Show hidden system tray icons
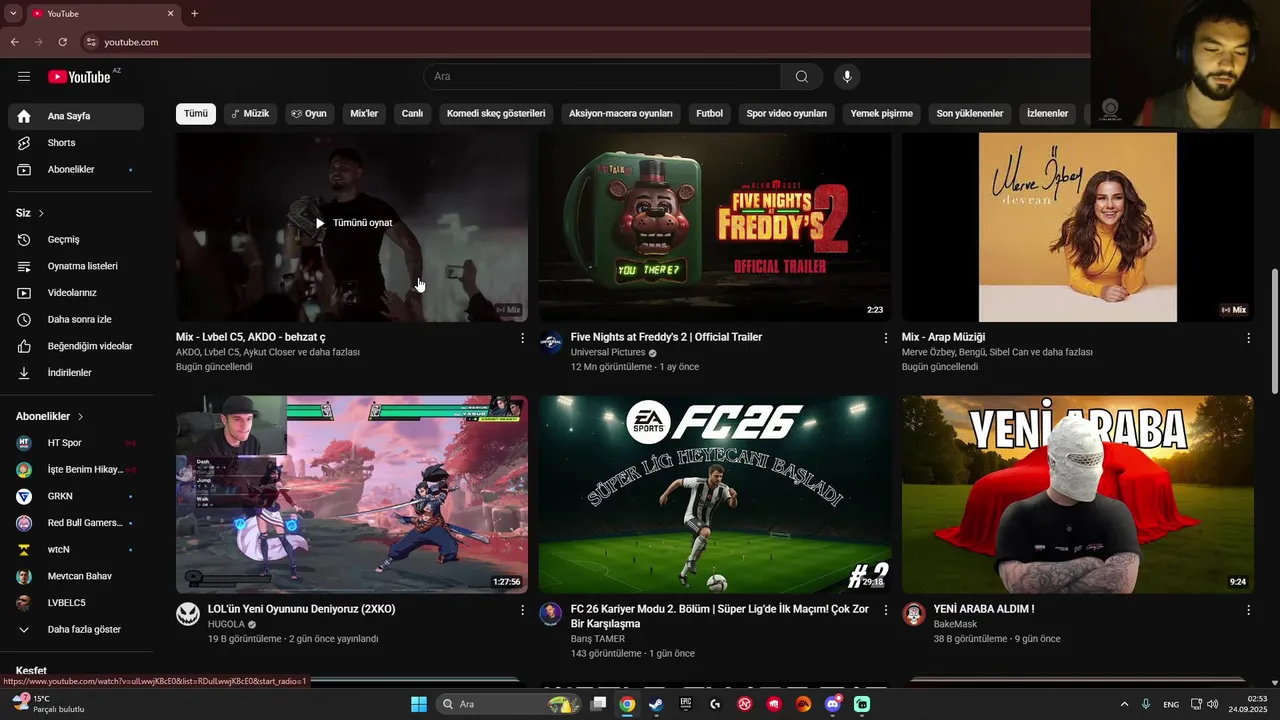Screen dimensions: 1280x720 (x=1124, y=704)
